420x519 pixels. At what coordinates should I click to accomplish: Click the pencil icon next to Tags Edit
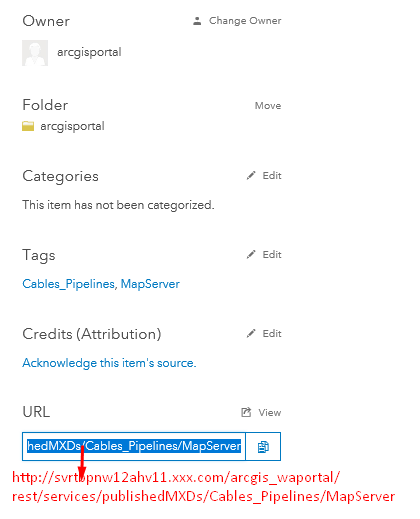click(251, 254)
